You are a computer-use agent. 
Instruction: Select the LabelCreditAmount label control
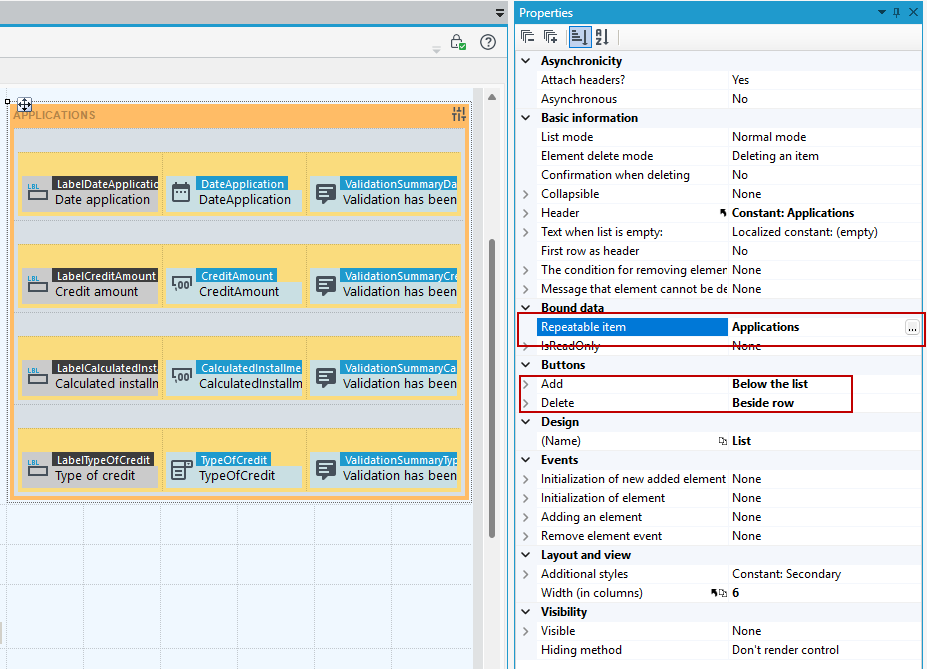[90, 284]
